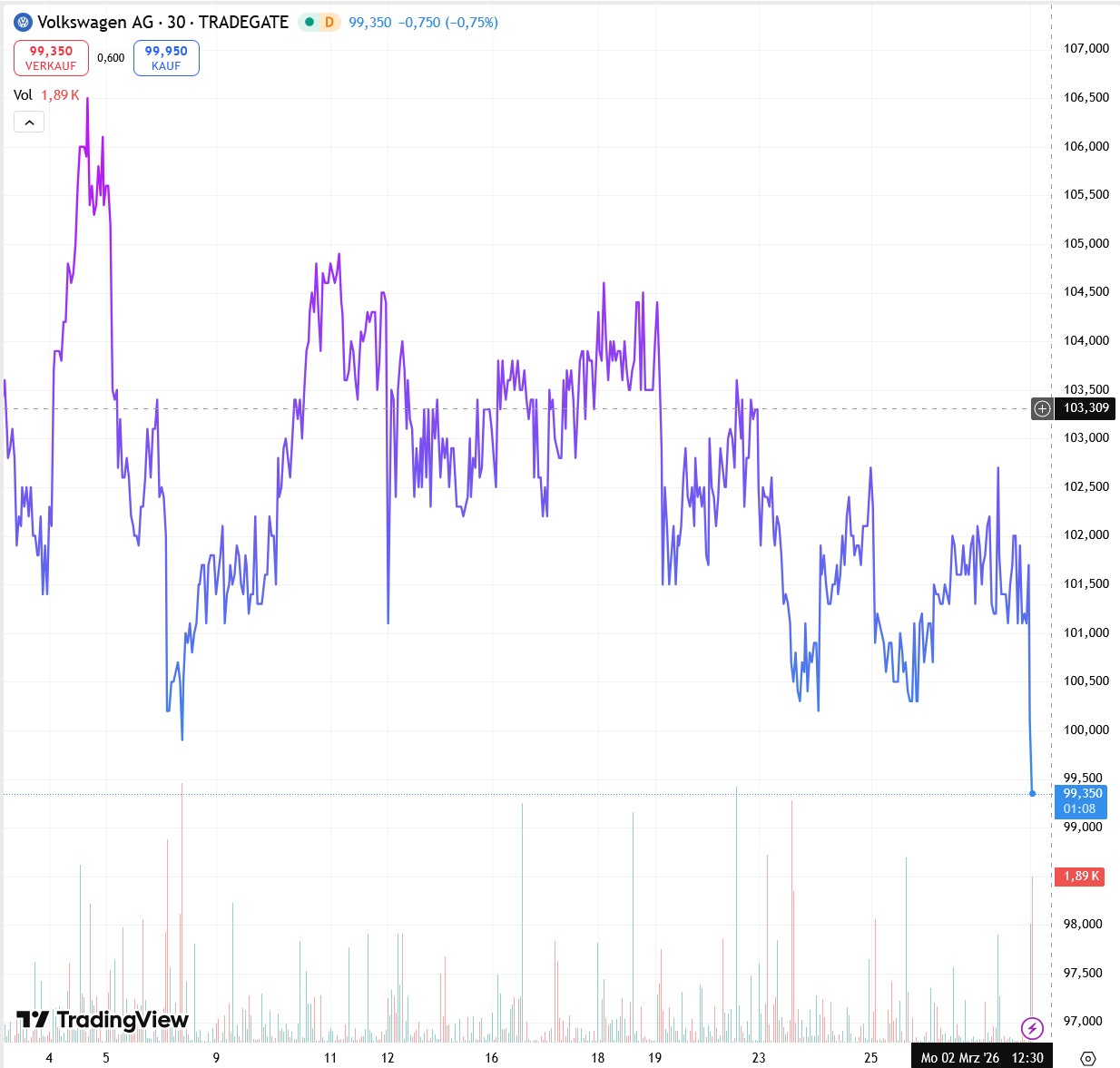This screenshot has height=1068, width=1120.
Task: Open the TradingView logo link
Action: 103,1020
